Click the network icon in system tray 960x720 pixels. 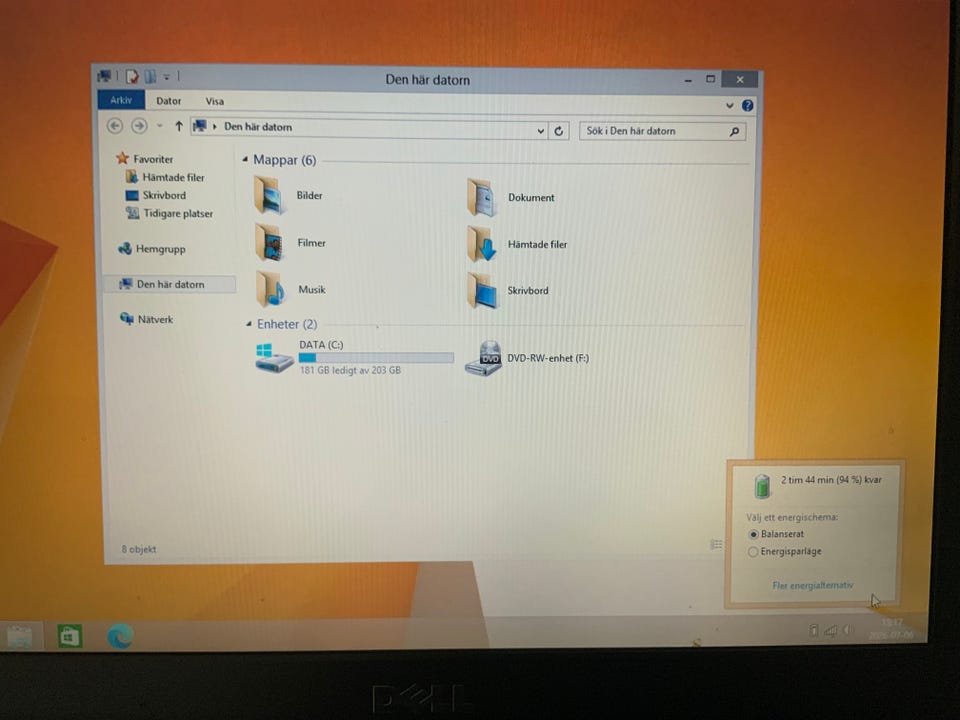(x=831, y=630)
